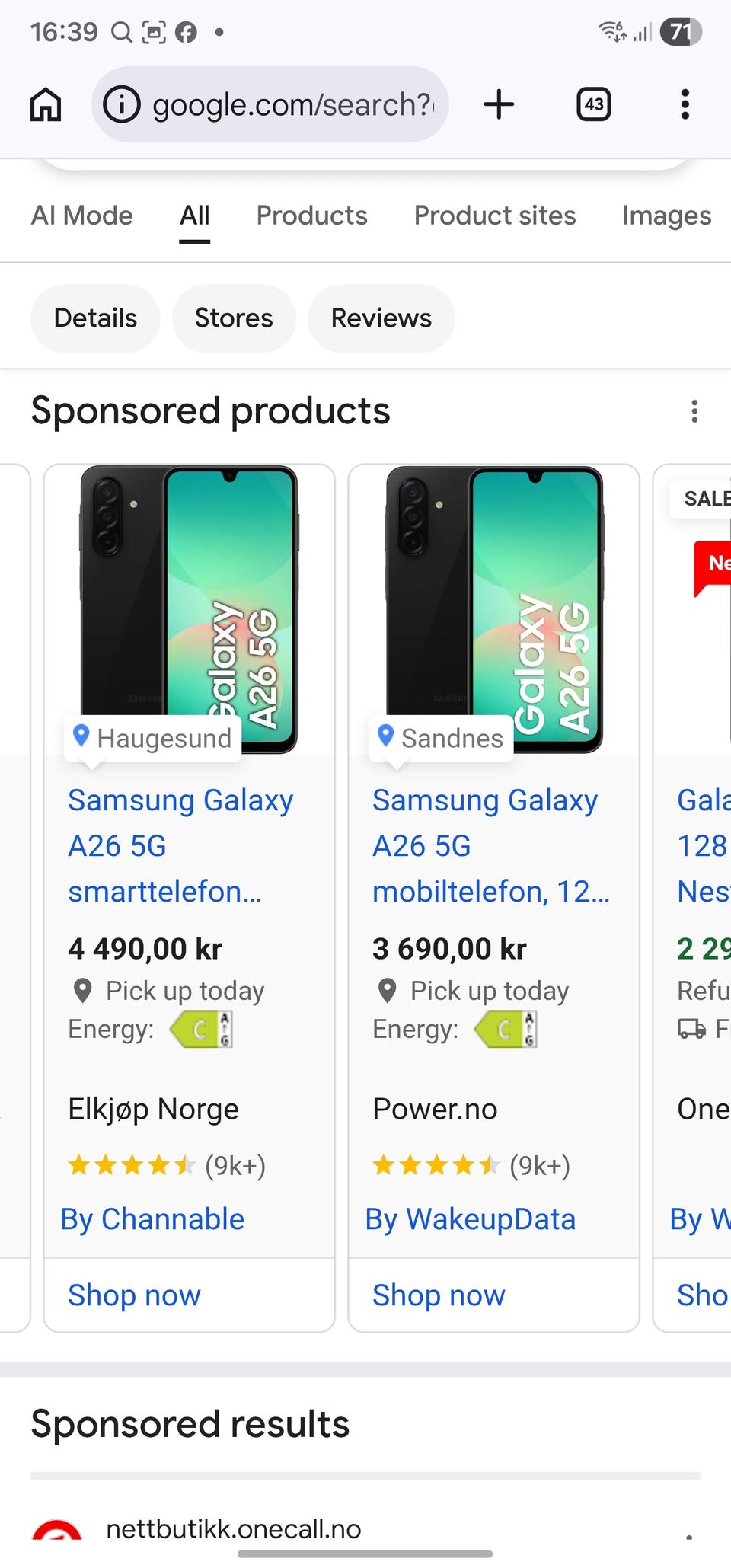
Task: Open the browser three-dot menu
Action: [x=685, y=104]
